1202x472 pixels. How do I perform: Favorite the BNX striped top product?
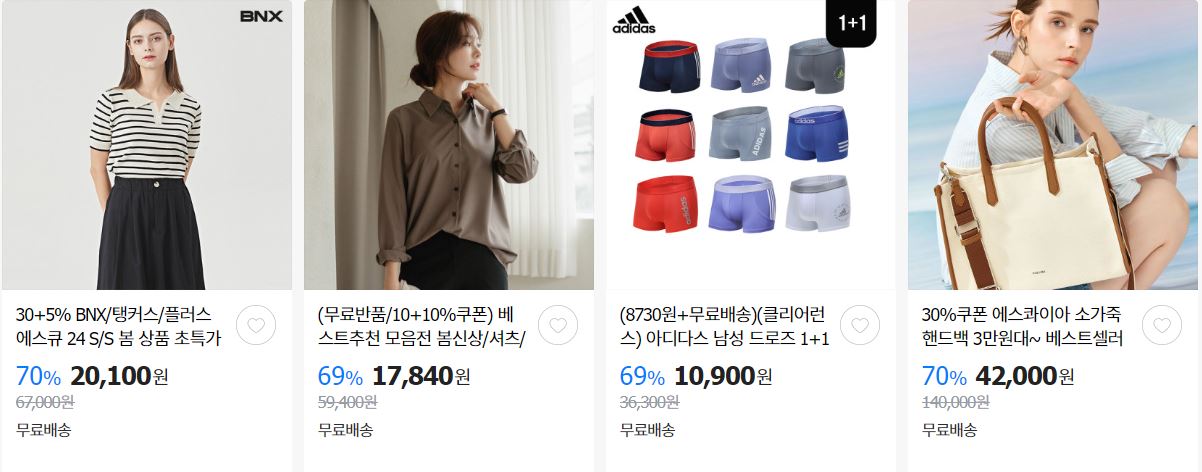click(257, 326)
